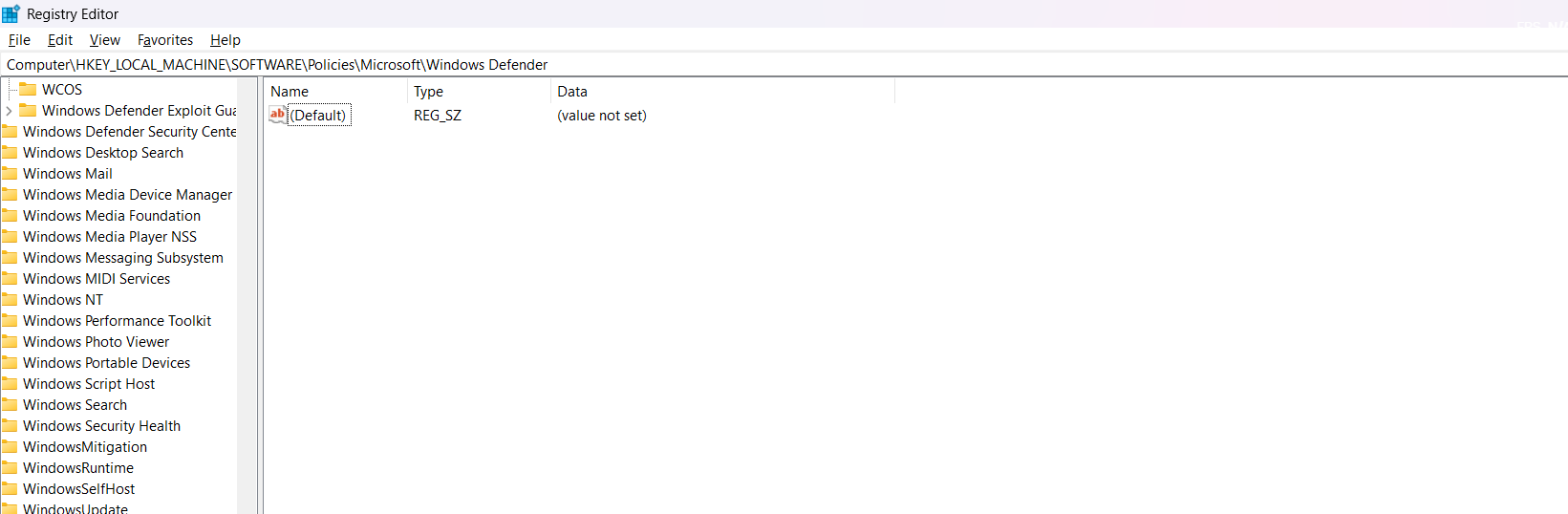Select Windows Performance Toolkit key
Screen dimensions: 1568x514
coord(118,321)
